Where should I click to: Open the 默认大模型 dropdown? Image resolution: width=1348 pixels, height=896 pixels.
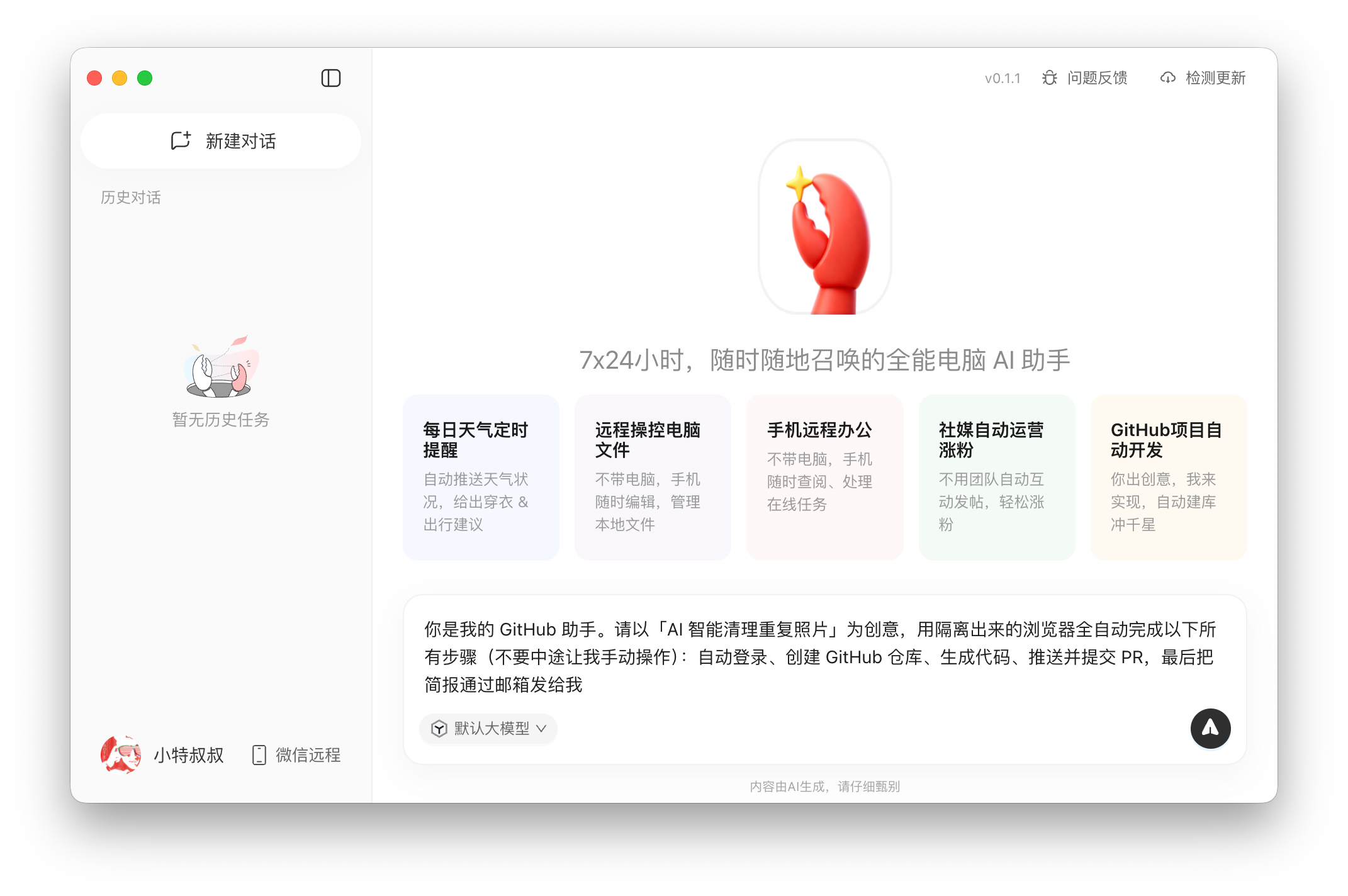(x=491, y=729)
